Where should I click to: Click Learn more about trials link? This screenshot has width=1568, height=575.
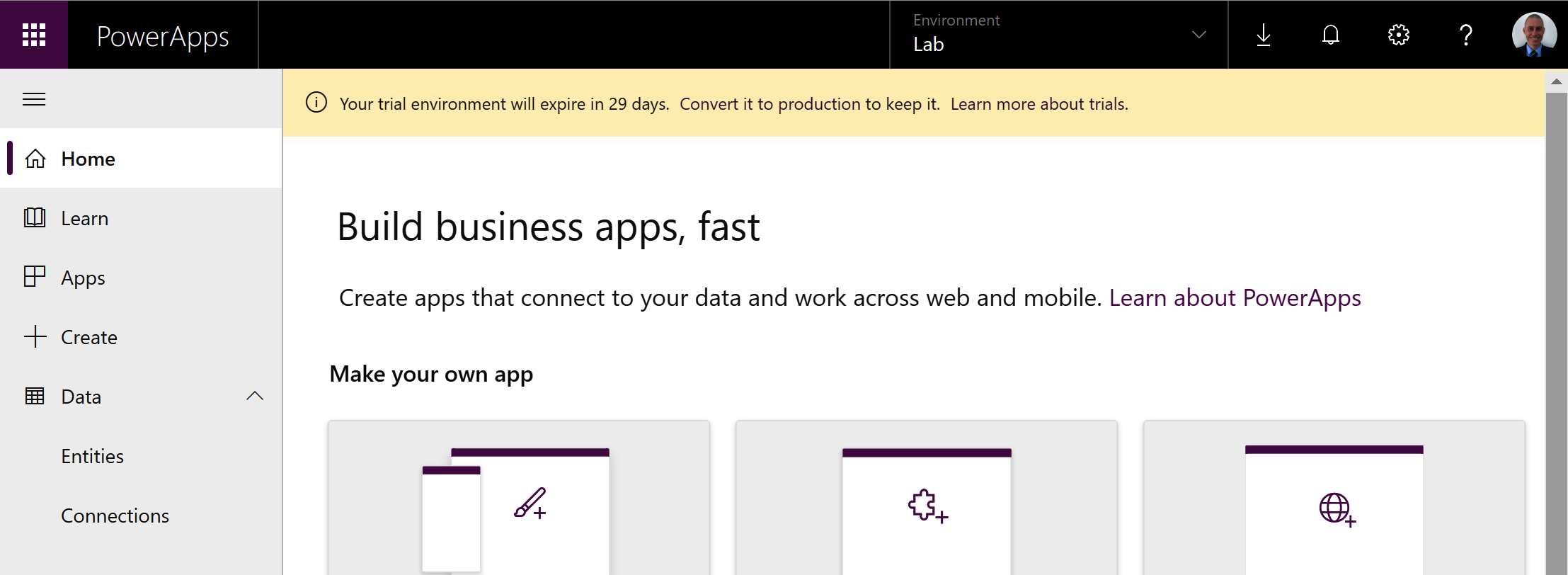click(1039, 104)
